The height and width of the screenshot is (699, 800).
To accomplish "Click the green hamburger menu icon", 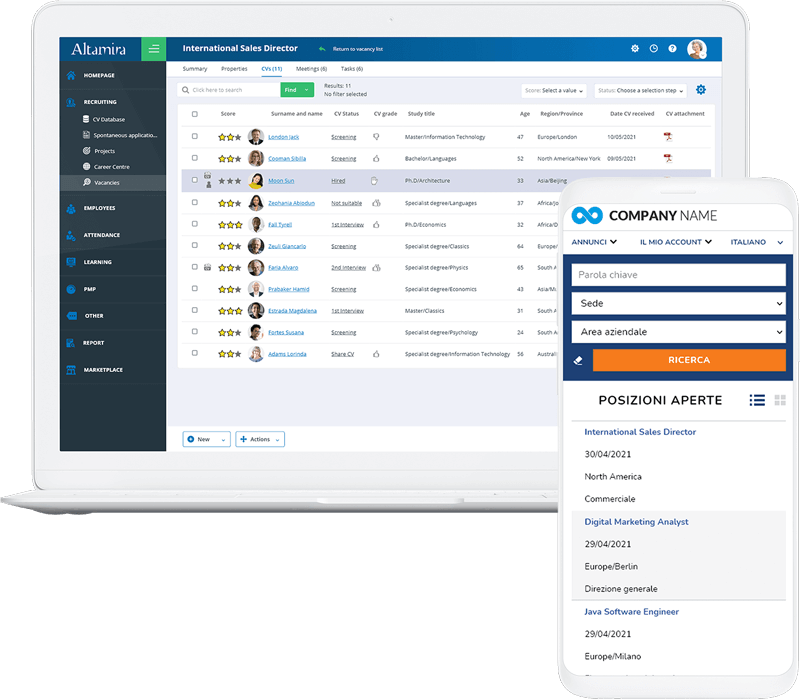I will [154, 49].
